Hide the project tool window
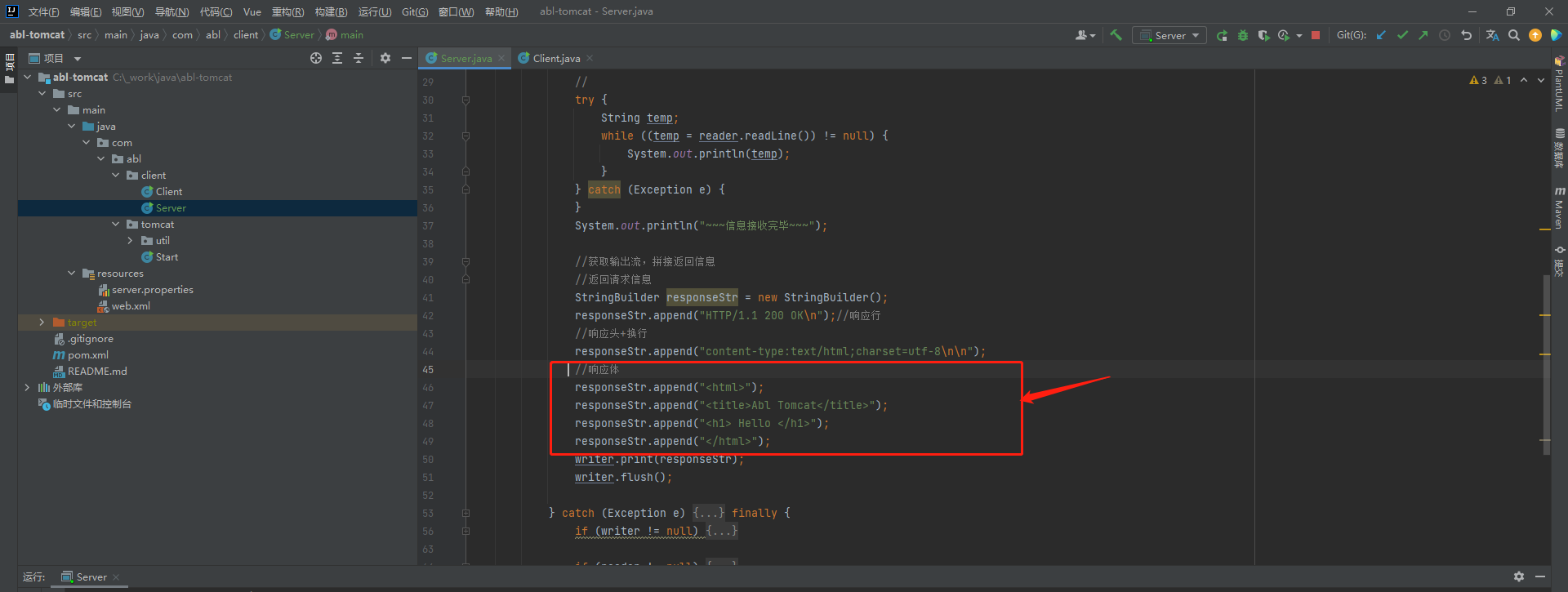The image size is (1568, 592). (x=406, y=58)
